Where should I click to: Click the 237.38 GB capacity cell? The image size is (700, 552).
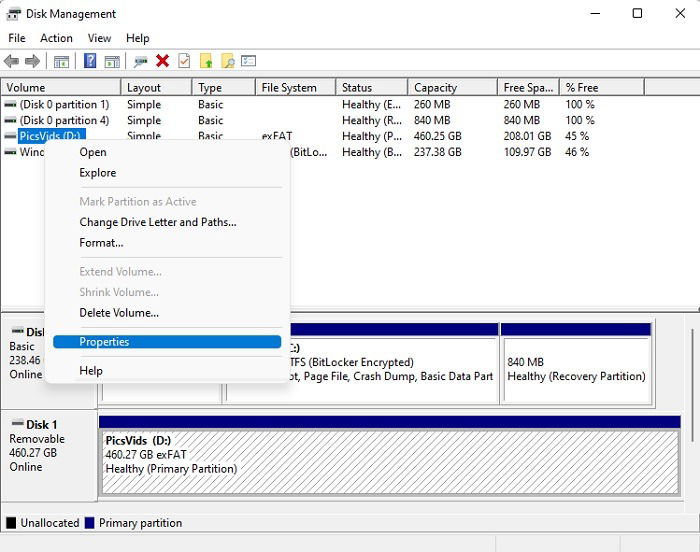(438, 152)
